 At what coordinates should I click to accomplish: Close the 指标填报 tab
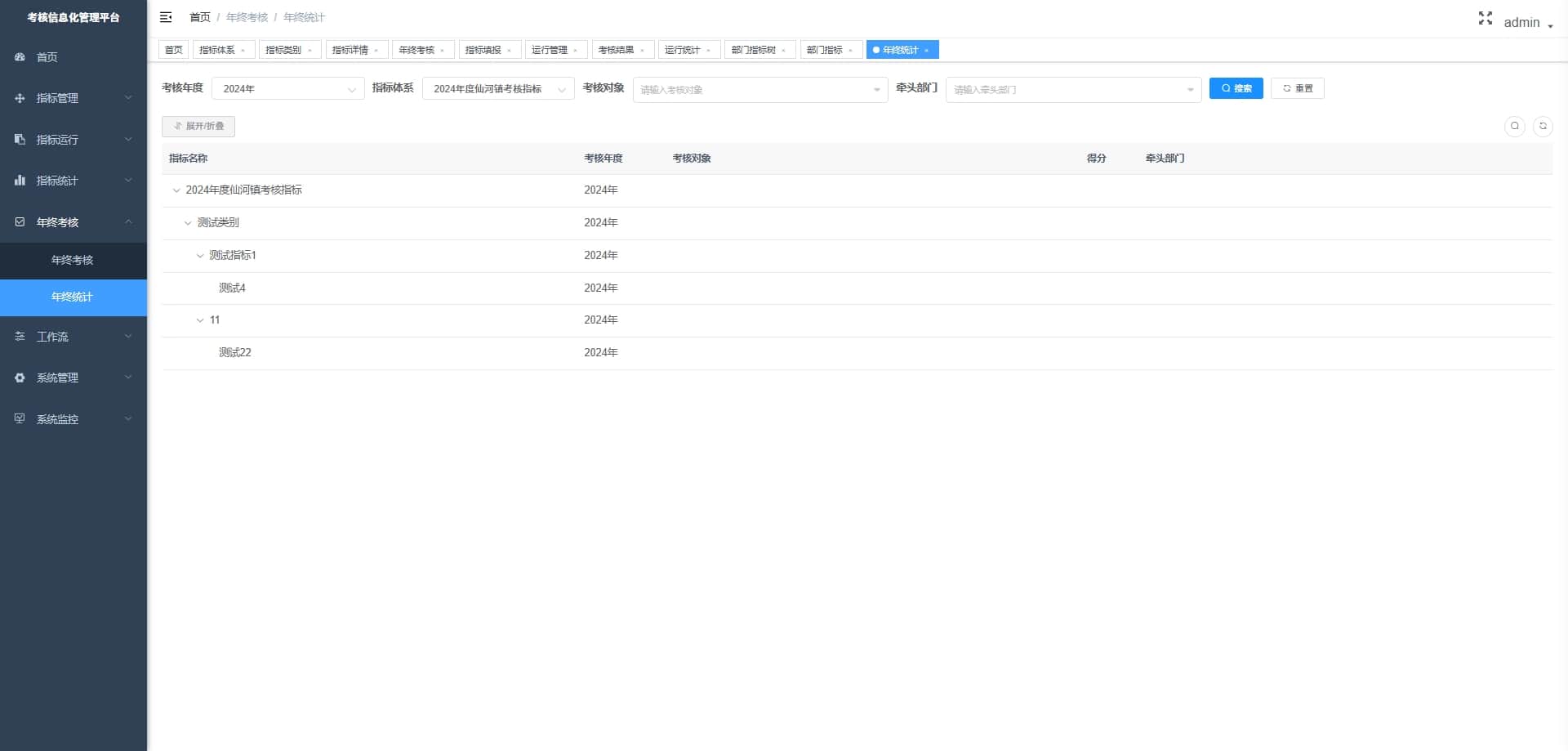pyautogui.click(x=510, y=51)
